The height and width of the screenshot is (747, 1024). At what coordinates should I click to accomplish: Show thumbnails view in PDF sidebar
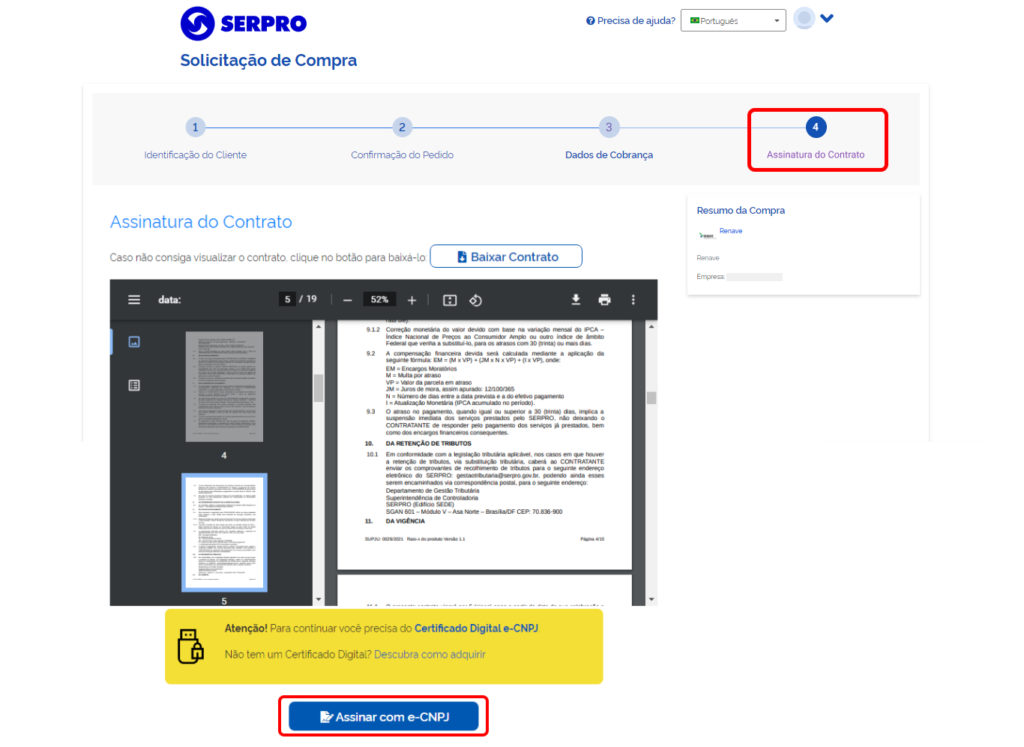(134, 342)
